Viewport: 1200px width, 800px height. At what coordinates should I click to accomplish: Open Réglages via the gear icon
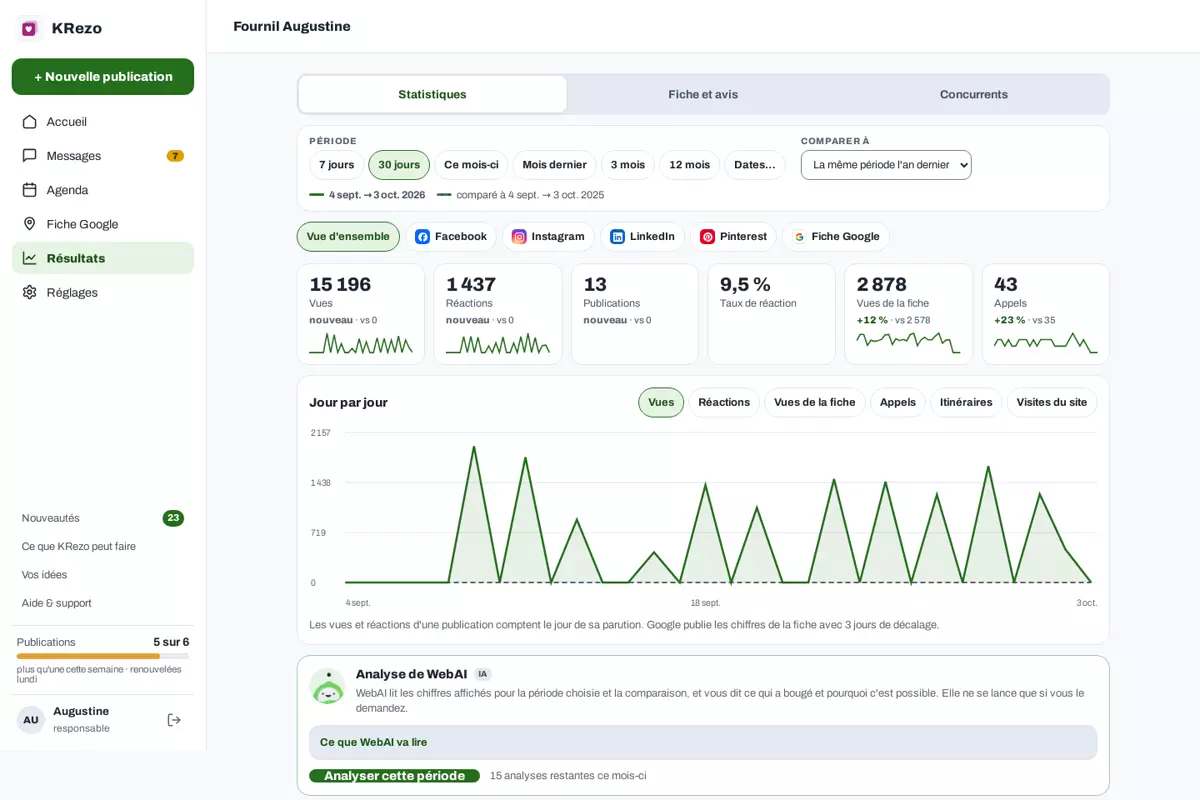coord(29,292)
